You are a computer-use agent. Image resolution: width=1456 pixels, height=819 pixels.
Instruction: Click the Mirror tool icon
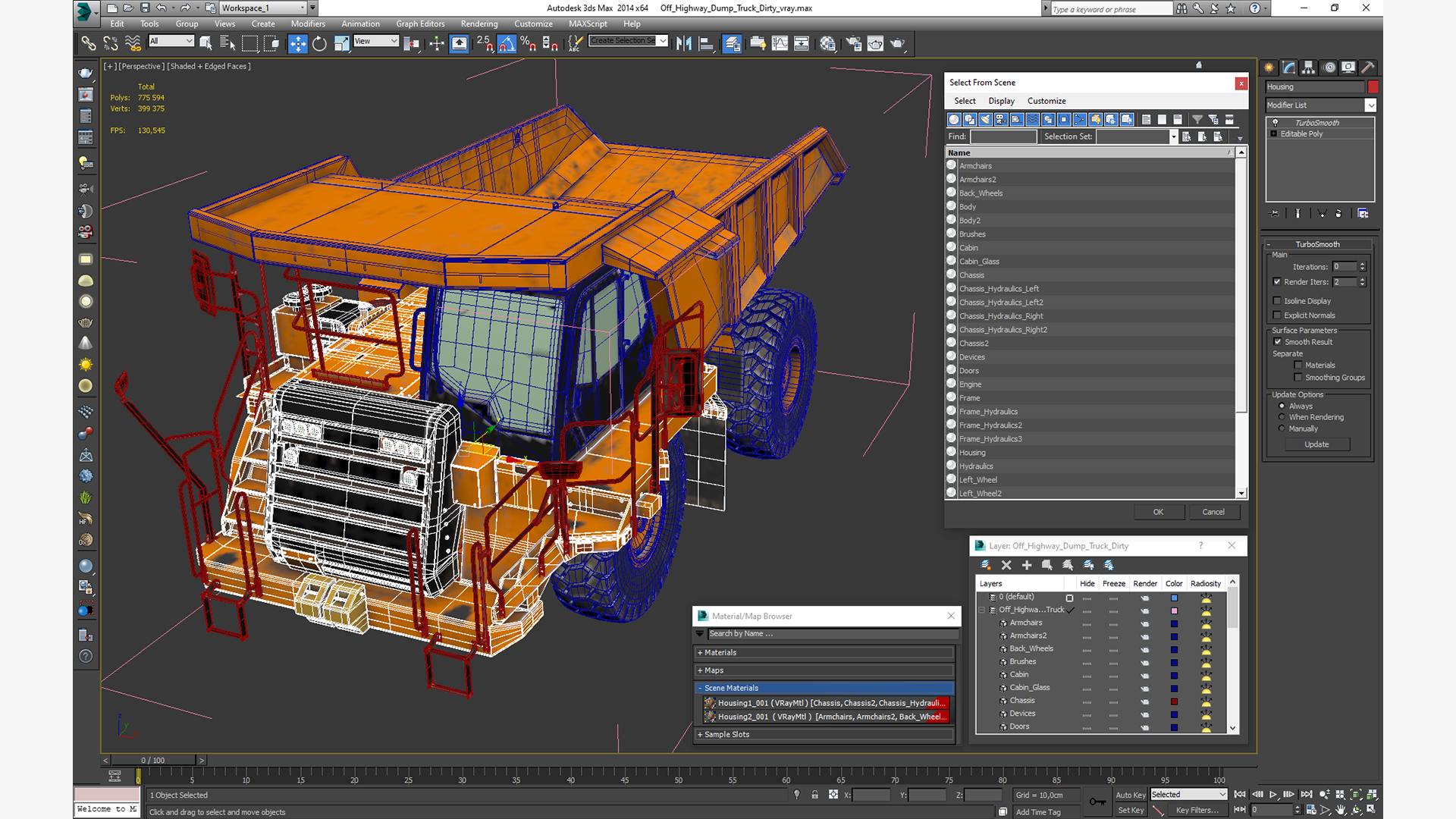pyautogui.click(x=684, y=43)
